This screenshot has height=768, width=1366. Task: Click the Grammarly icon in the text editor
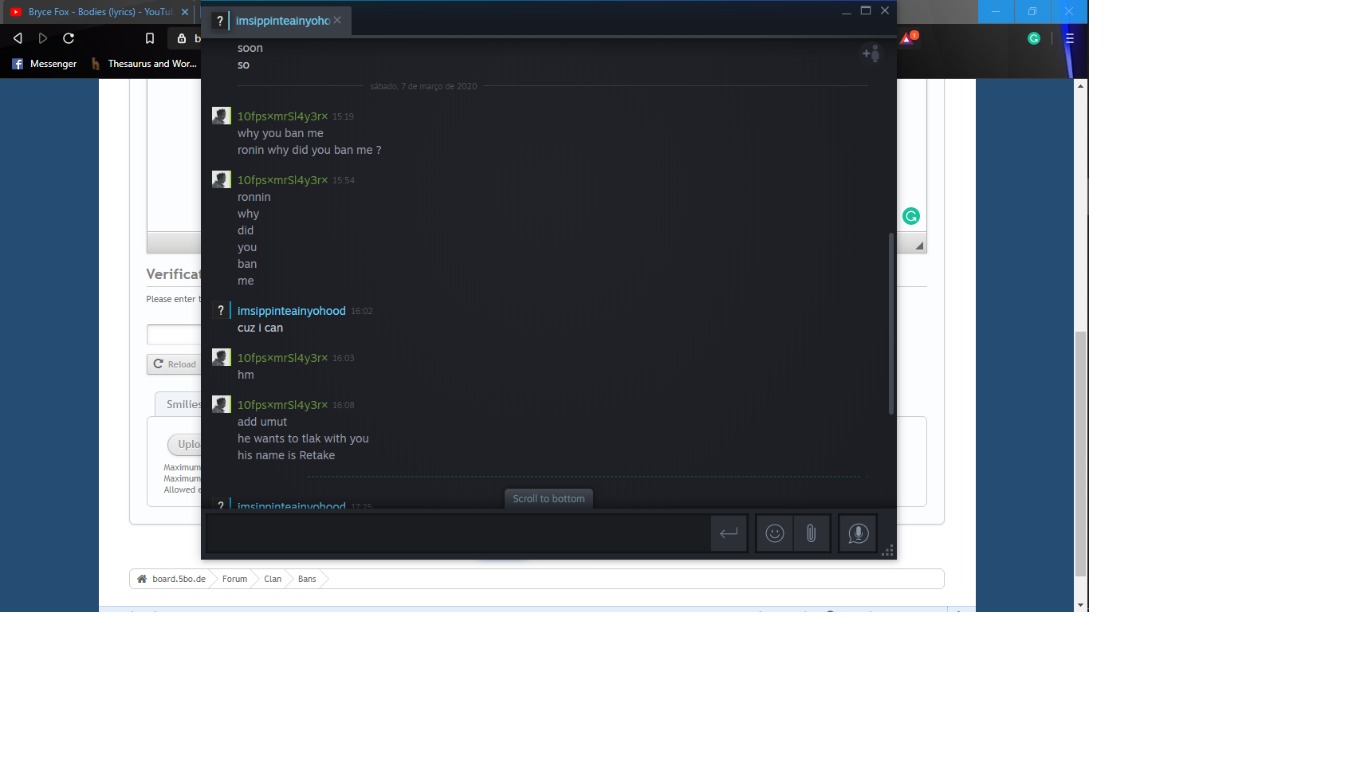click(911, 216)
